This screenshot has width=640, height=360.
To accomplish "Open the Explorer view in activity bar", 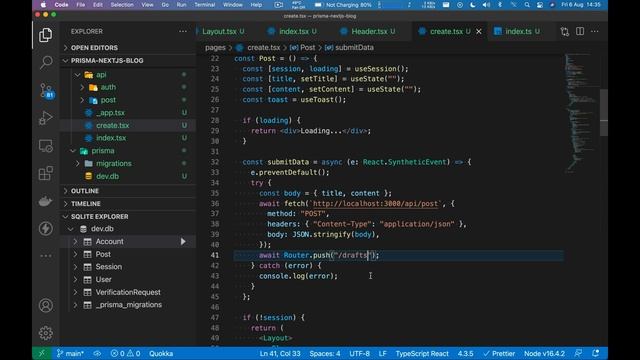I will coord(45,35).
